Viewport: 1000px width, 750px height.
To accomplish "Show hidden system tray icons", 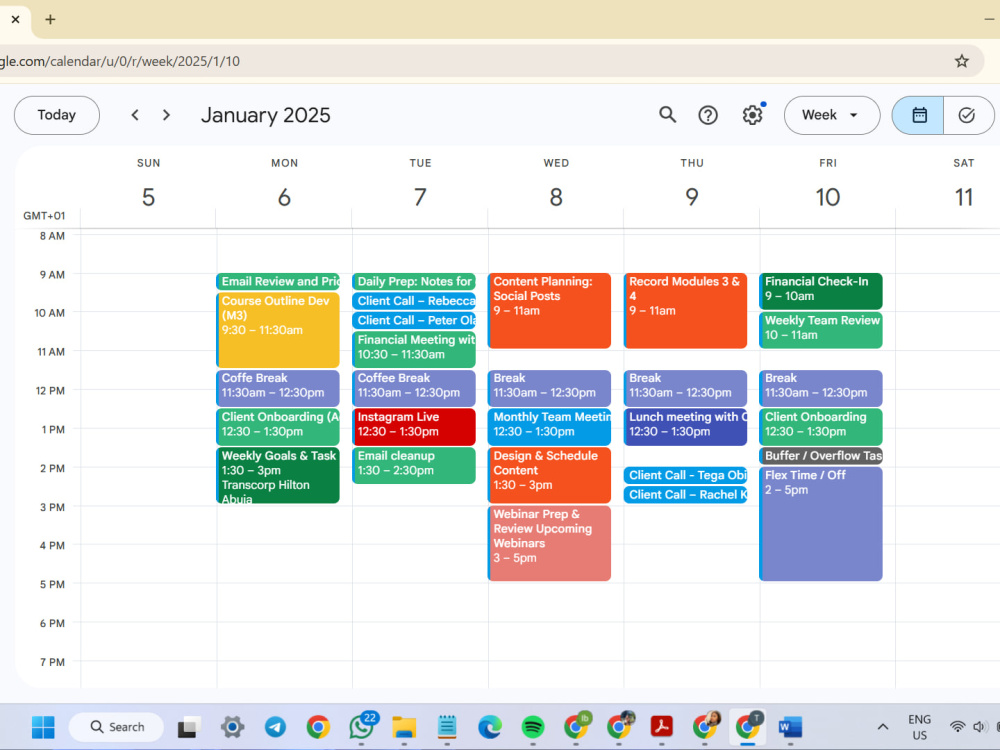I will [883, 726].
